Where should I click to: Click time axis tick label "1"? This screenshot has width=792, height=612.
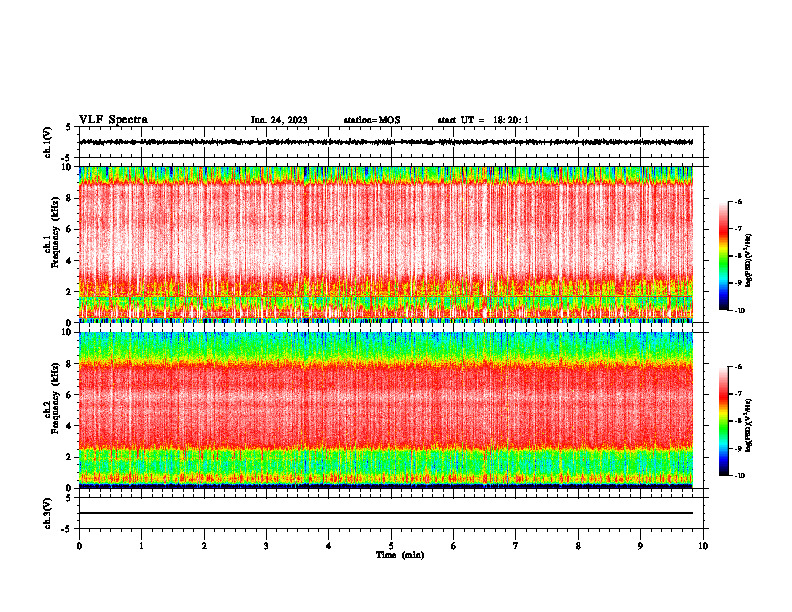pos(141,546)
